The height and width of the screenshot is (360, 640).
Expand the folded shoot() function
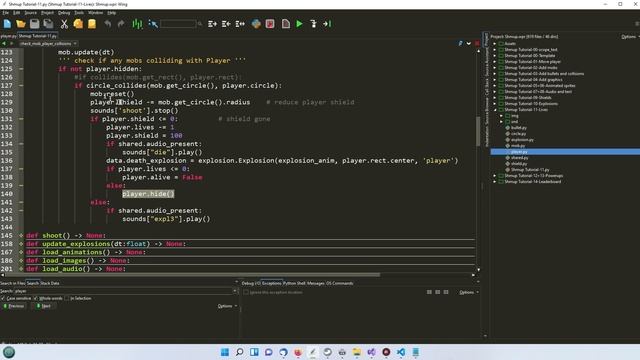(21, 236)
